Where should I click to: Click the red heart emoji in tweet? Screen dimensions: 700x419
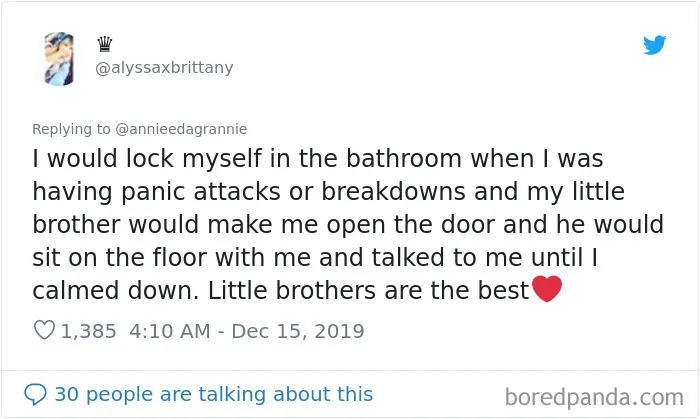[547, 289]
